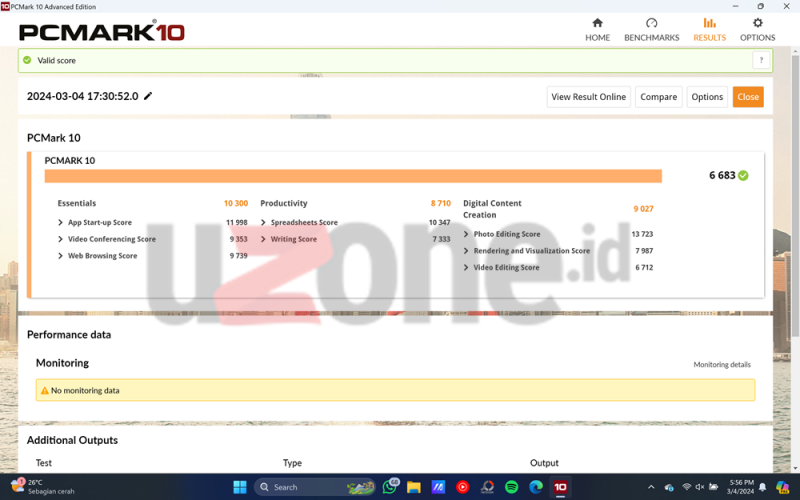Open Monitoring details link
This screenshot has width=800, height=500.
click(721, 364)
